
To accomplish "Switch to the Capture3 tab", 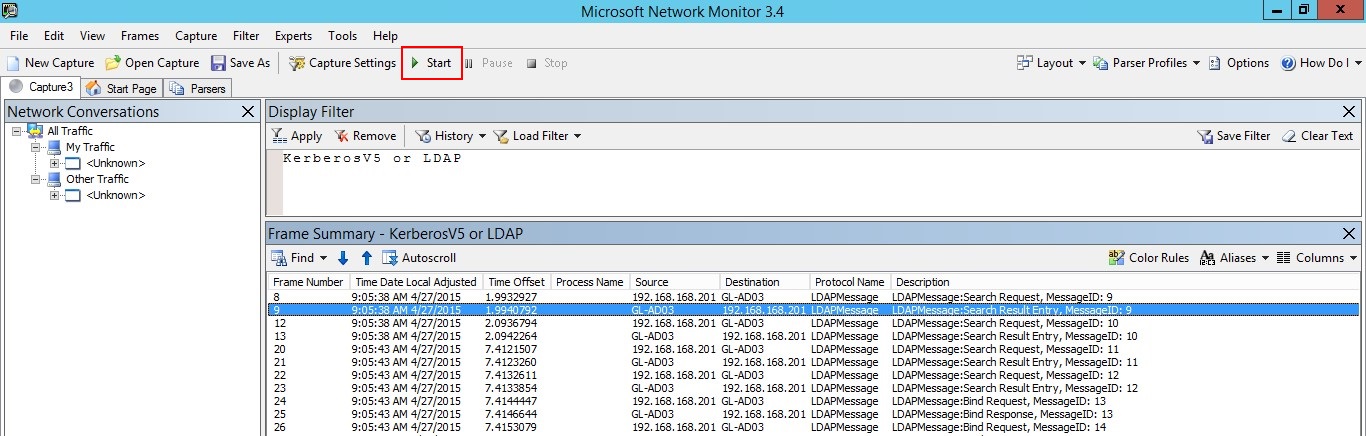I will click(x=41, y=87).
